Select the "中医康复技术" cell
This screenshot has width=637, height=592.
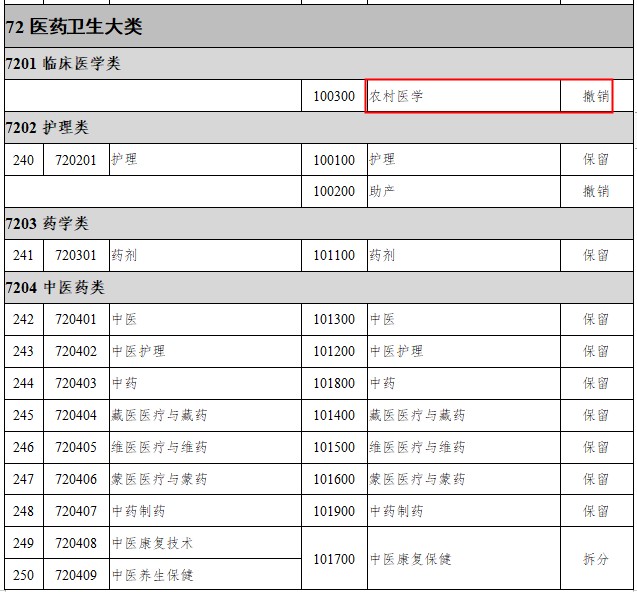point(153,543)
